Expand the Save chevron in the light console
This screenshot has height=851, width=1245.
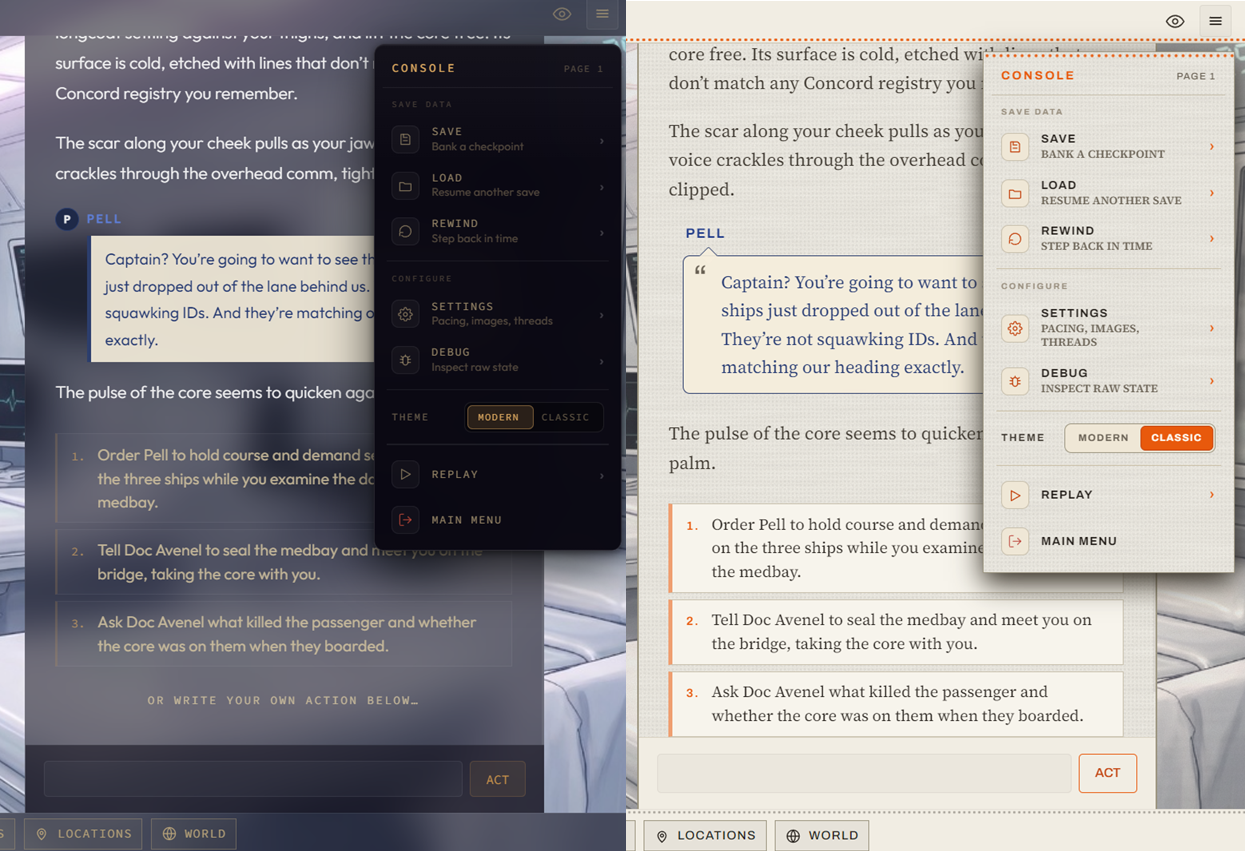tap(1212, 147)
